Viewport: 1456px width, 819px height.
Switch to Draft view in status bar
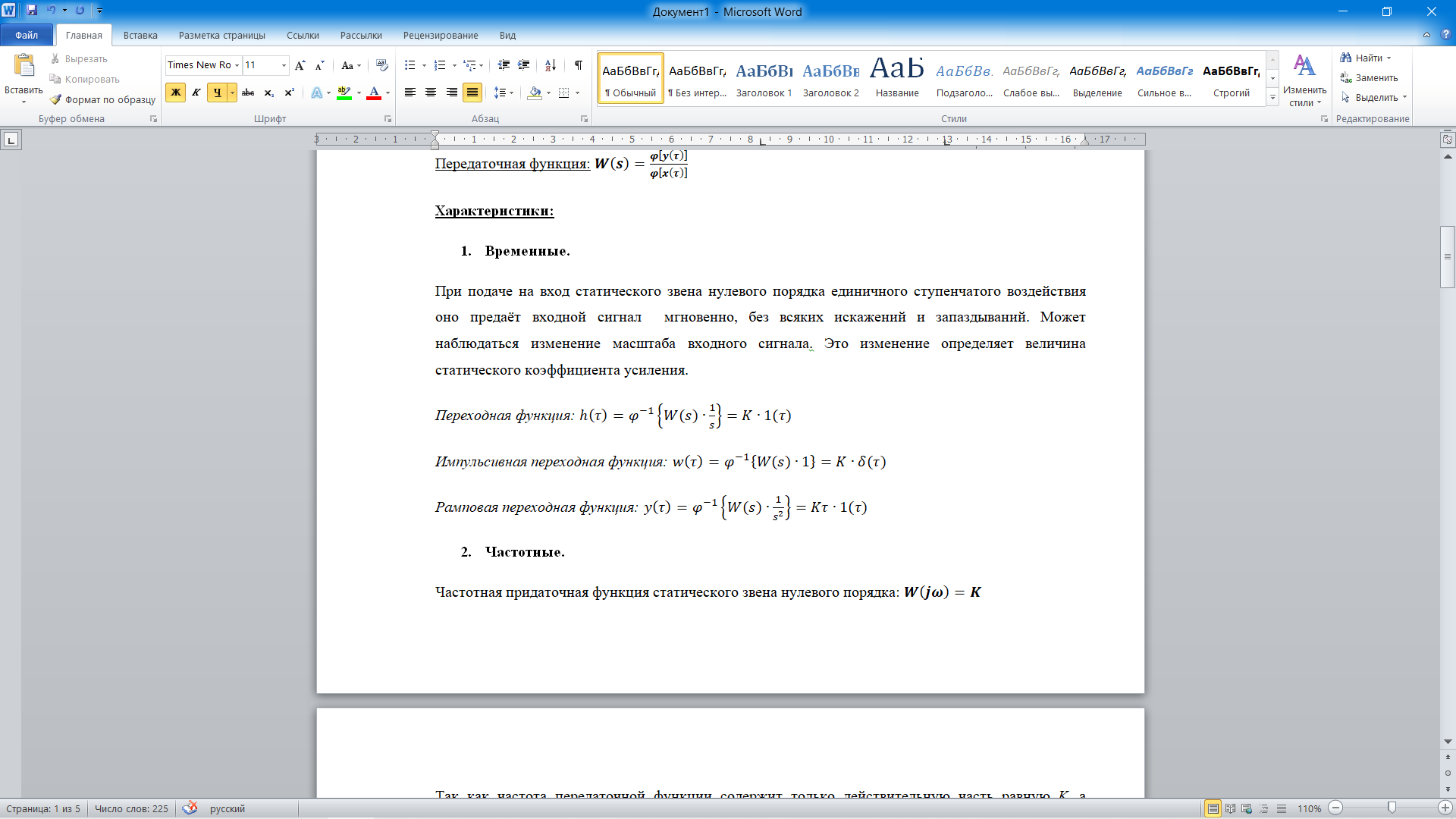(1282, 808)
